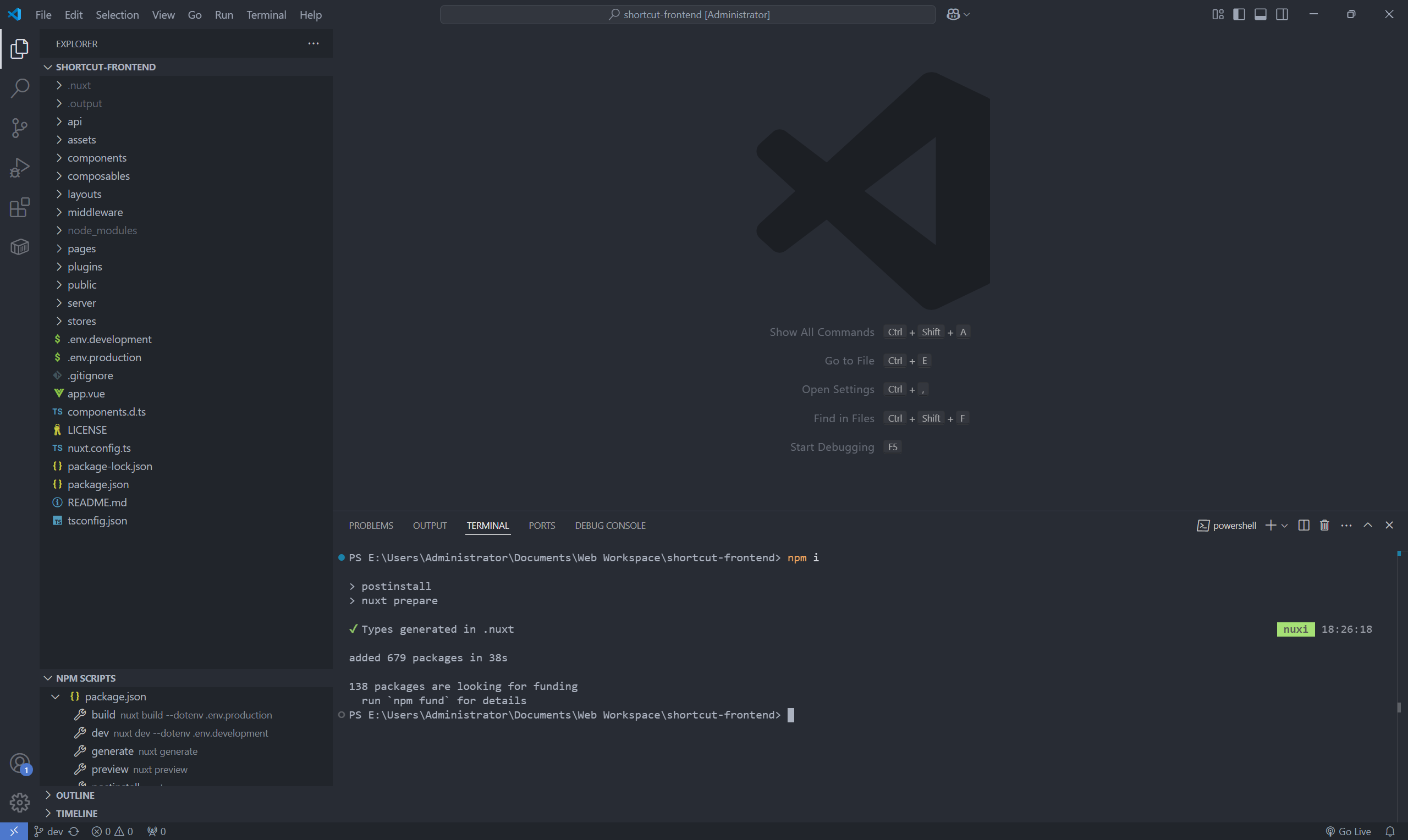Collapse package.json under NPM Scripts
The image size is (1408, 840).
point(186,696)
